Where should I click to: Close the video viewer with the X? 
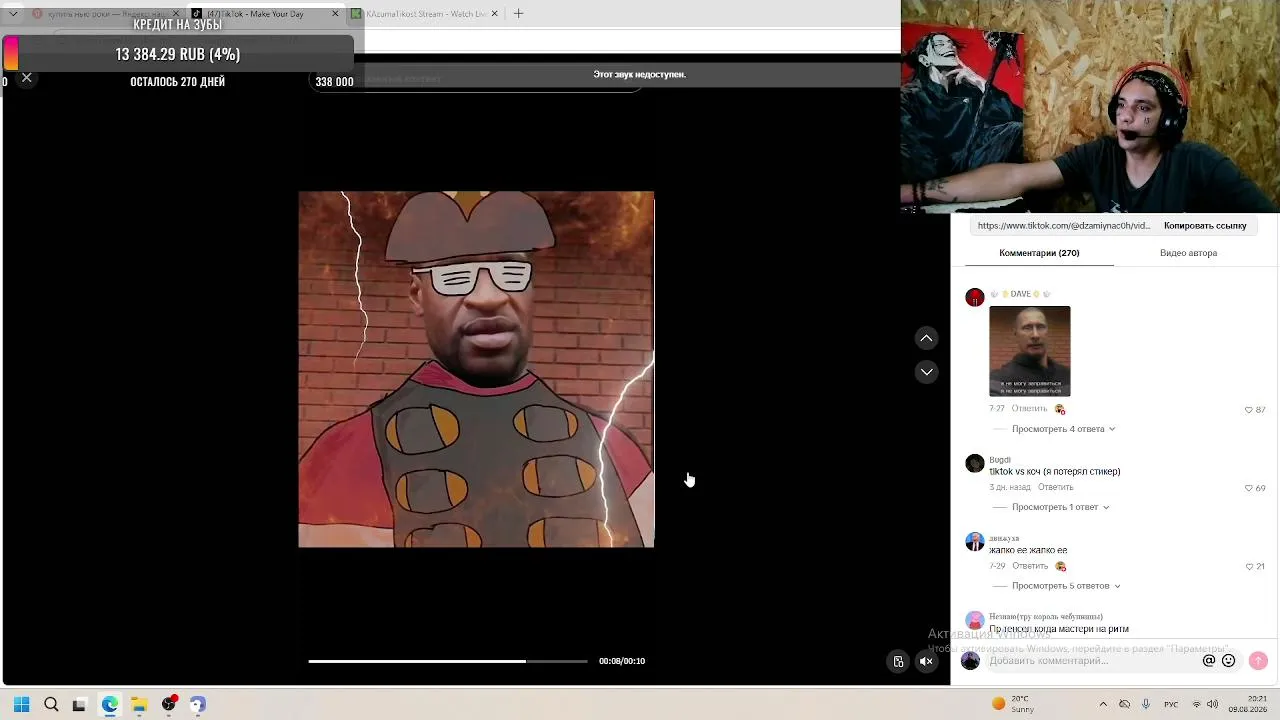[27, 77]
